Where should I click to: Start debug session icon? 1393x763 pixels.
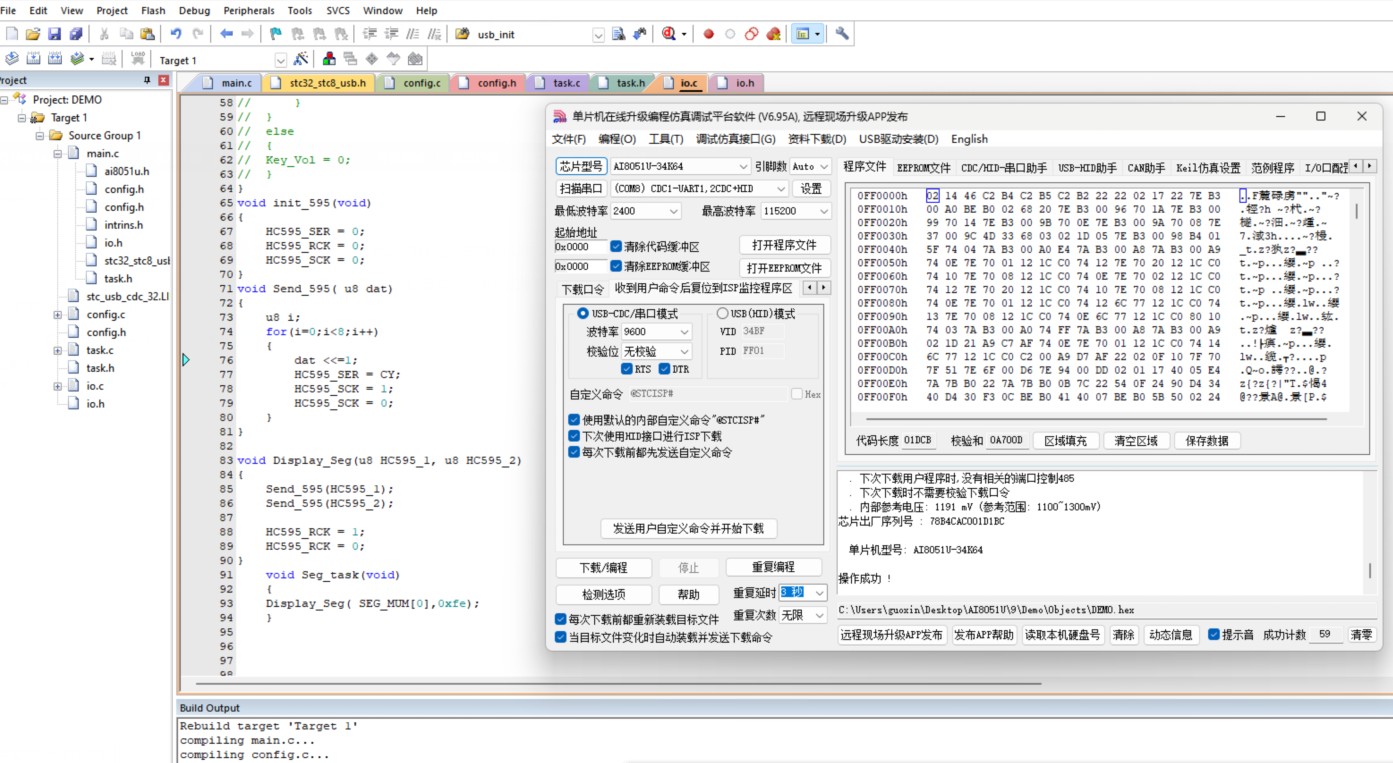pyautogui.click(x=668, y=34)
